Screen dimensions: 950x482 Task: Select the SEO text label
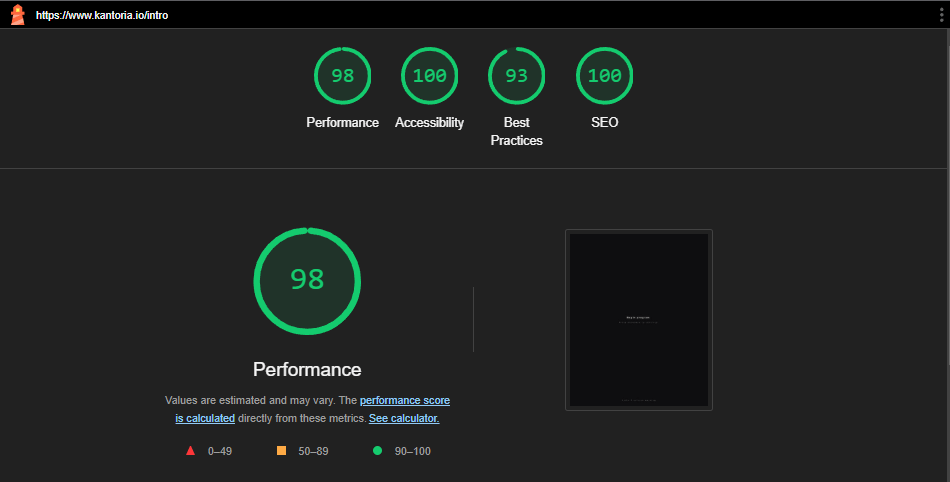coord(604,123)
